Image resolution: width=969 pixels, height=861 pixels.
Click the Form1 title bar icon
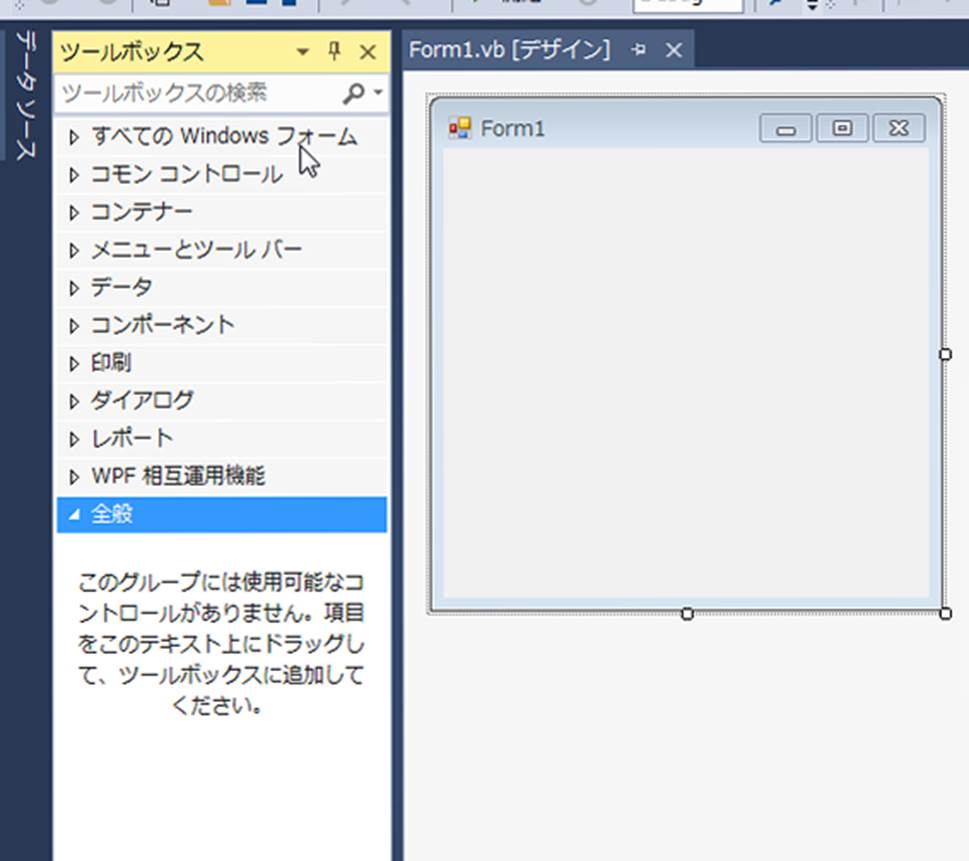pos(460,128)
